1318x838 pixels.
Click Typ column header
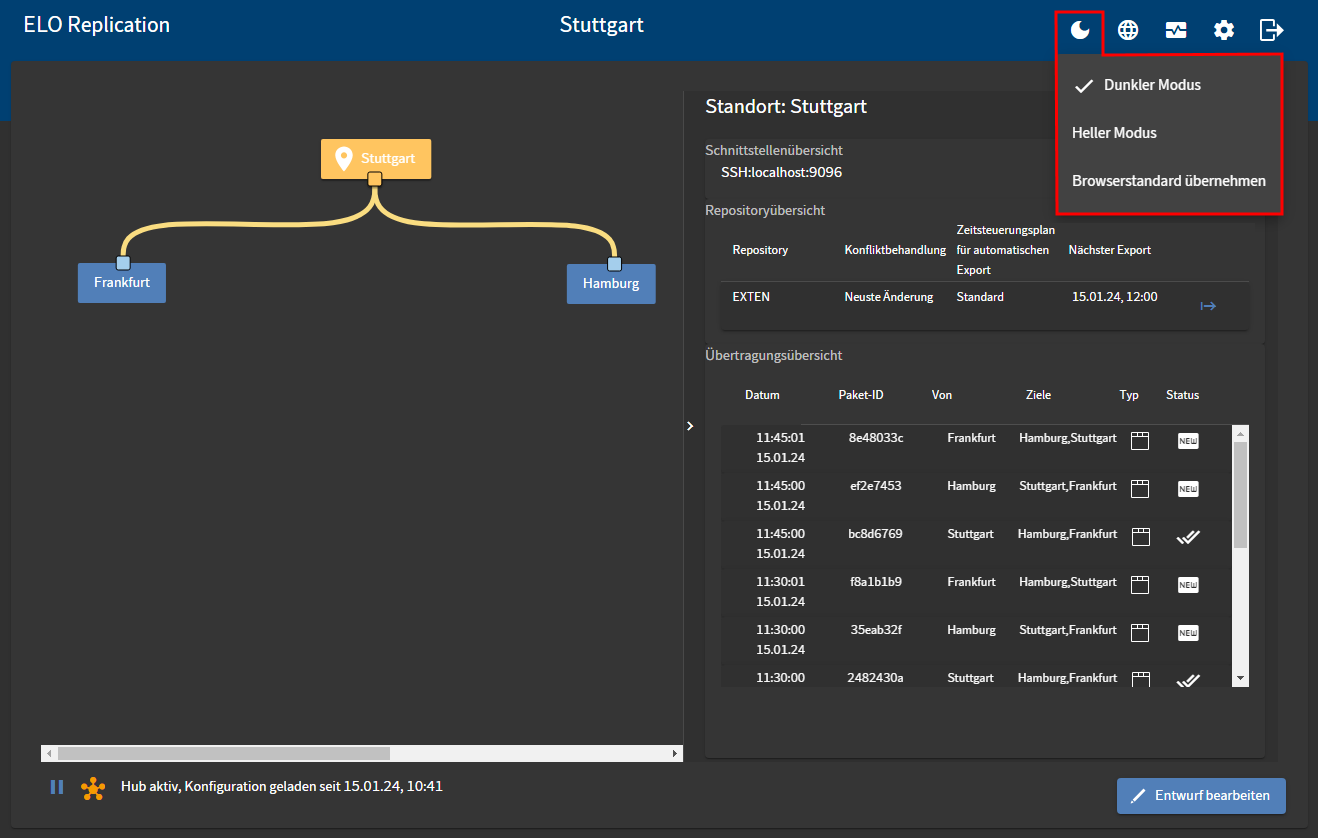[1129, 395]
